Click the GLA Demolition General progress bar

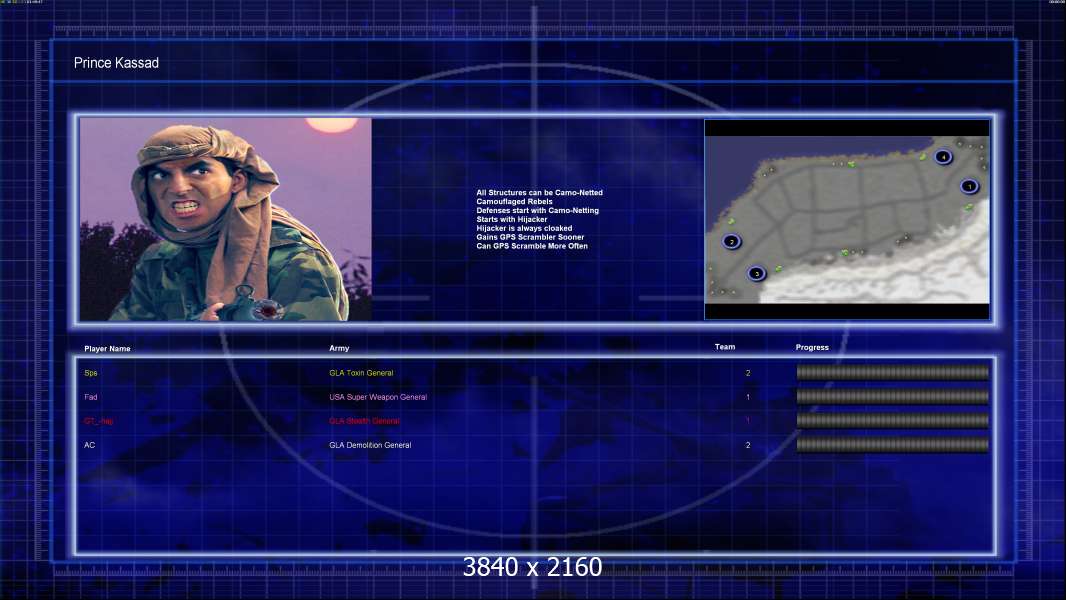tap(893, 445)
